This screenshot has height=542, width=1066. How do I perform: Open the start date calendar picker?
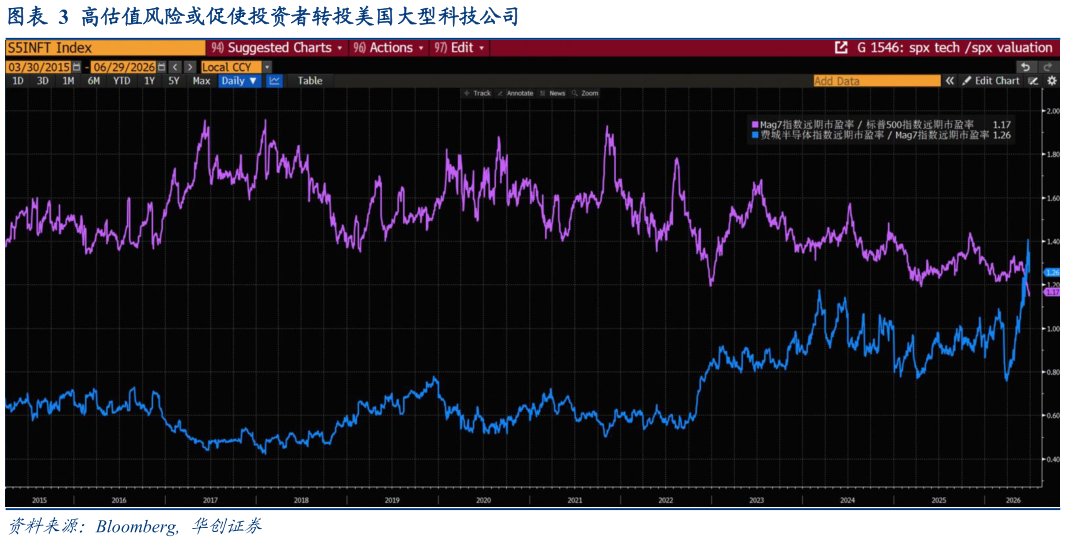tap(76, 67)
